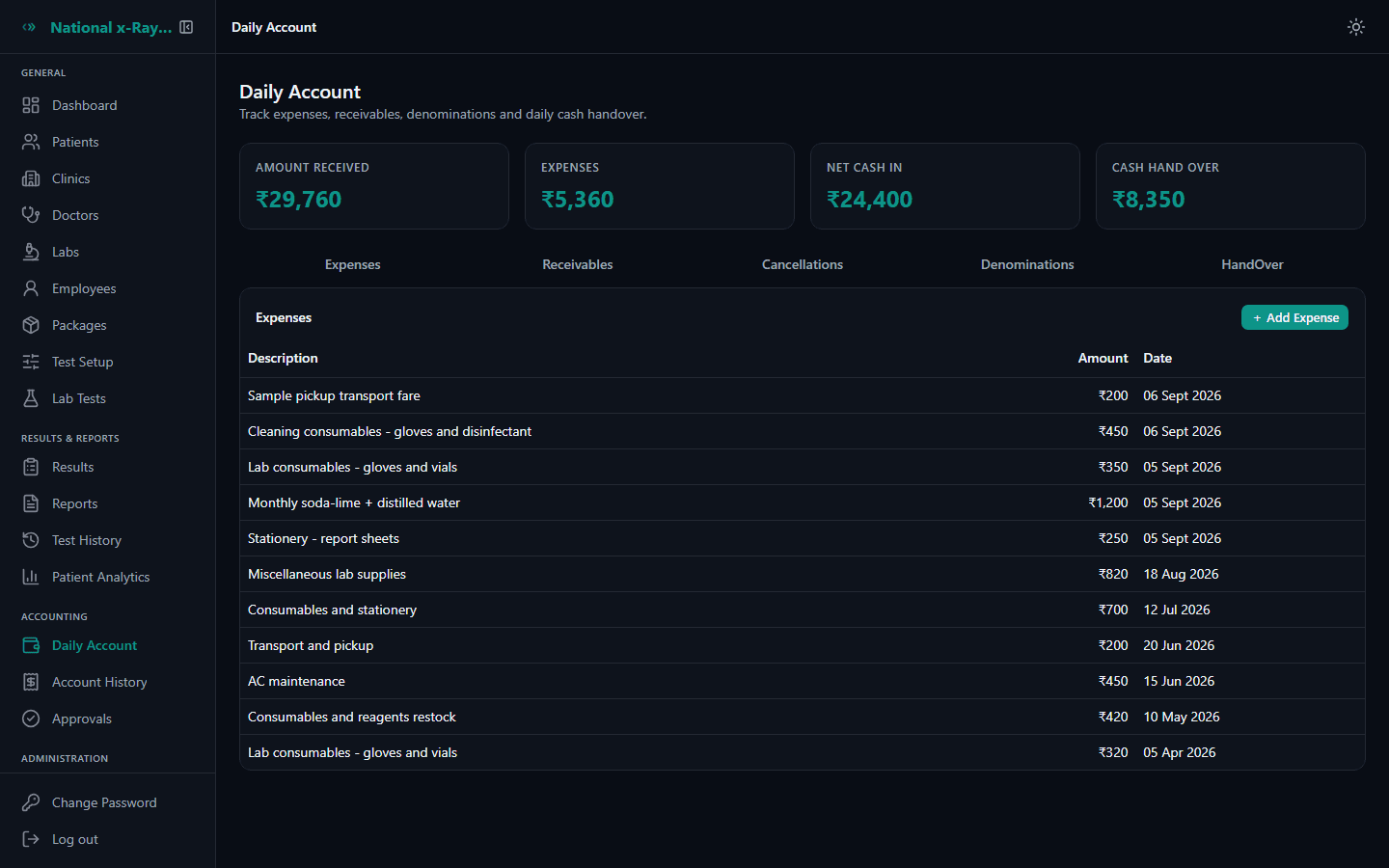Click the Dashboard grid icon
This screenshot has height=868, width=1389.
[x=31, y=105]
